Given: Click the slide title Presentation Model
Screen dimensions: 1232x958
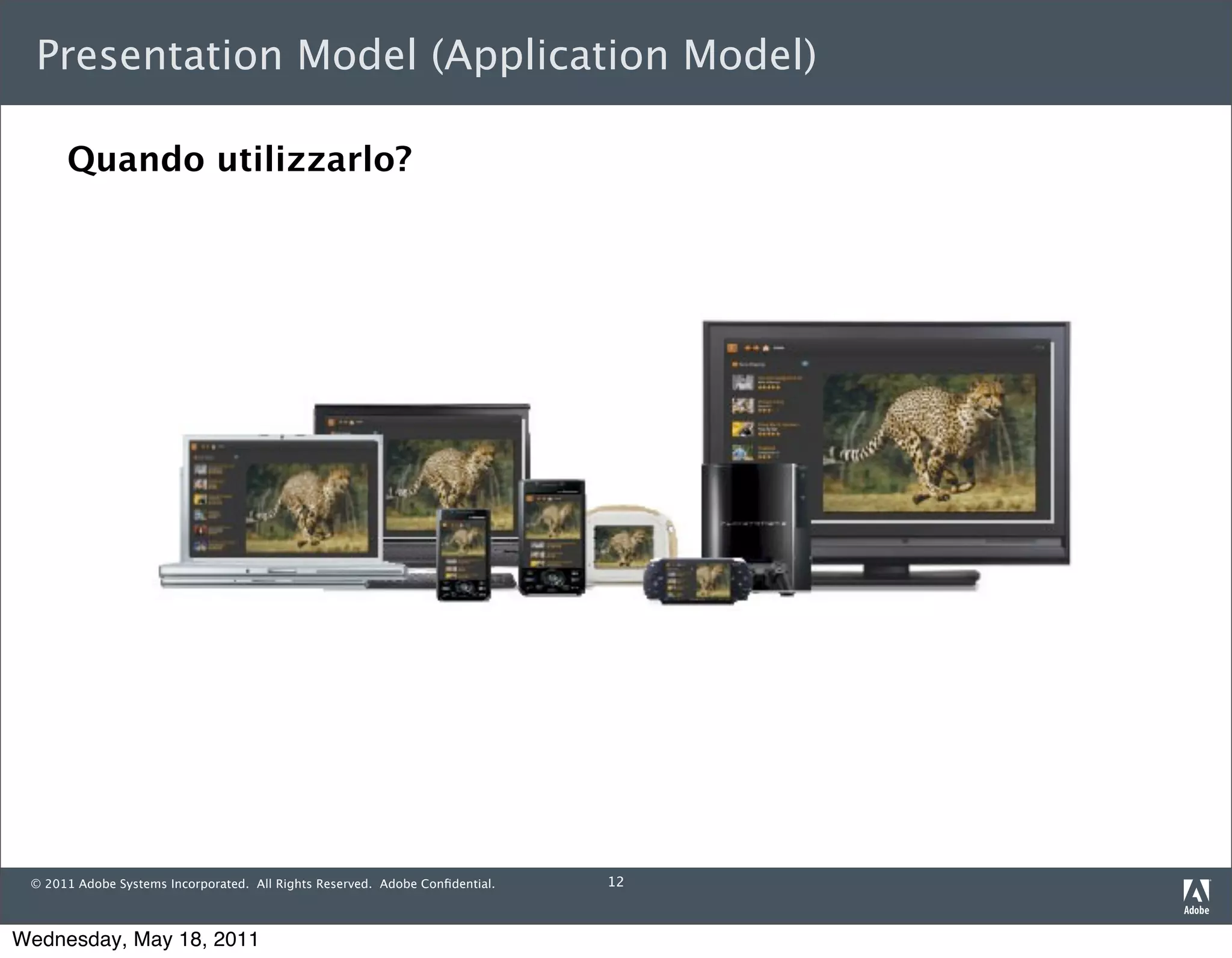Looking at the screenshot, I should pos(426,55).
